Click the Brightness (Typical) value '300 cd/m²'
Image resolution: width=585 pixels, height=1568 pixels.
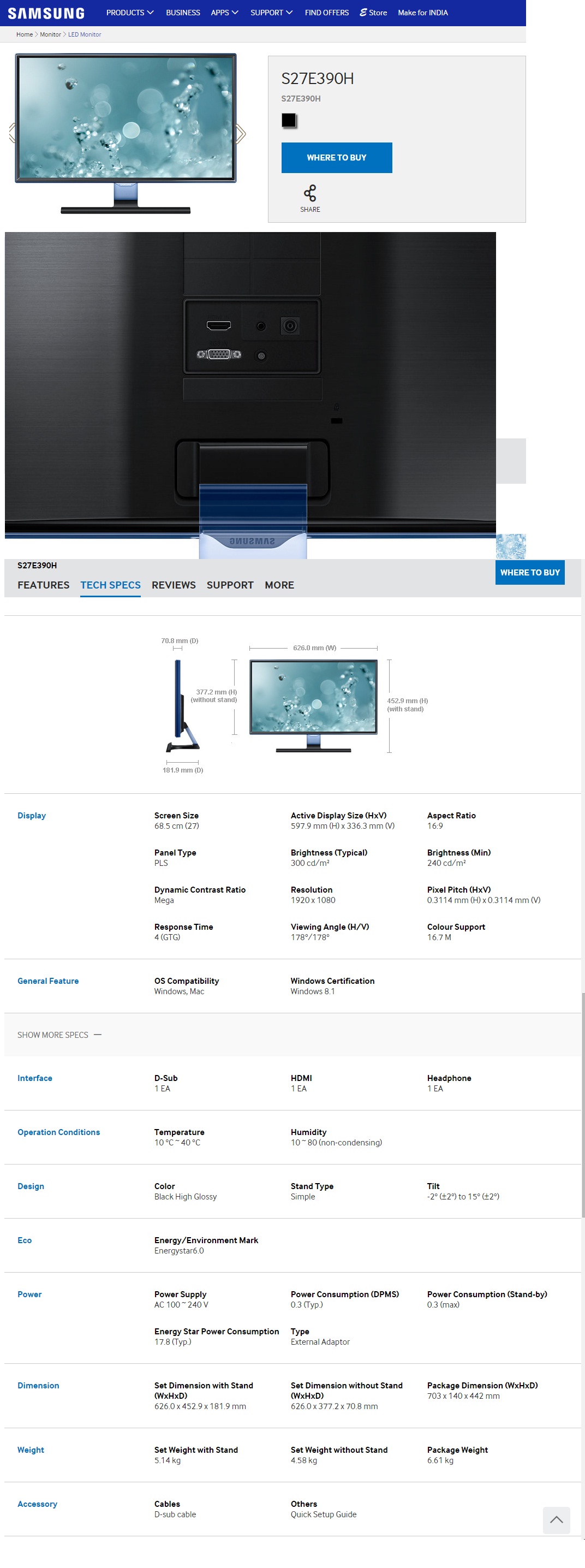[x=310, y=863]
